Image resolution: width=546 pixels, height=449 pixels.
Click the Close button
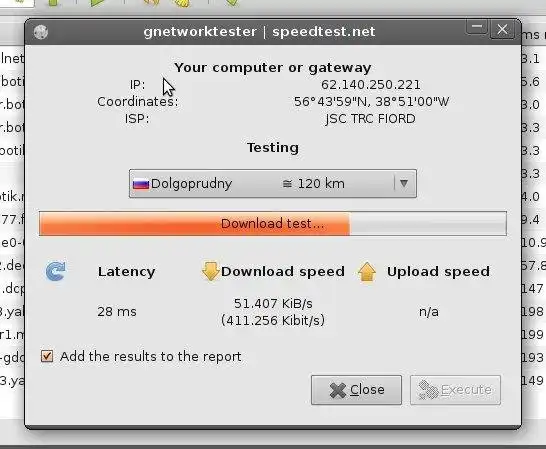click(x=356, y=390)
